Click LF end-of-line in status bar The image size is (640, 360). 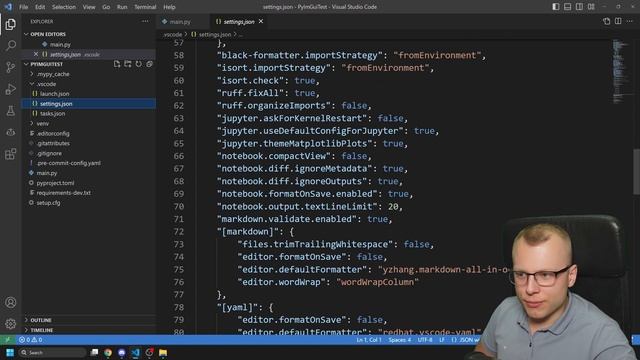coord(442,340)
